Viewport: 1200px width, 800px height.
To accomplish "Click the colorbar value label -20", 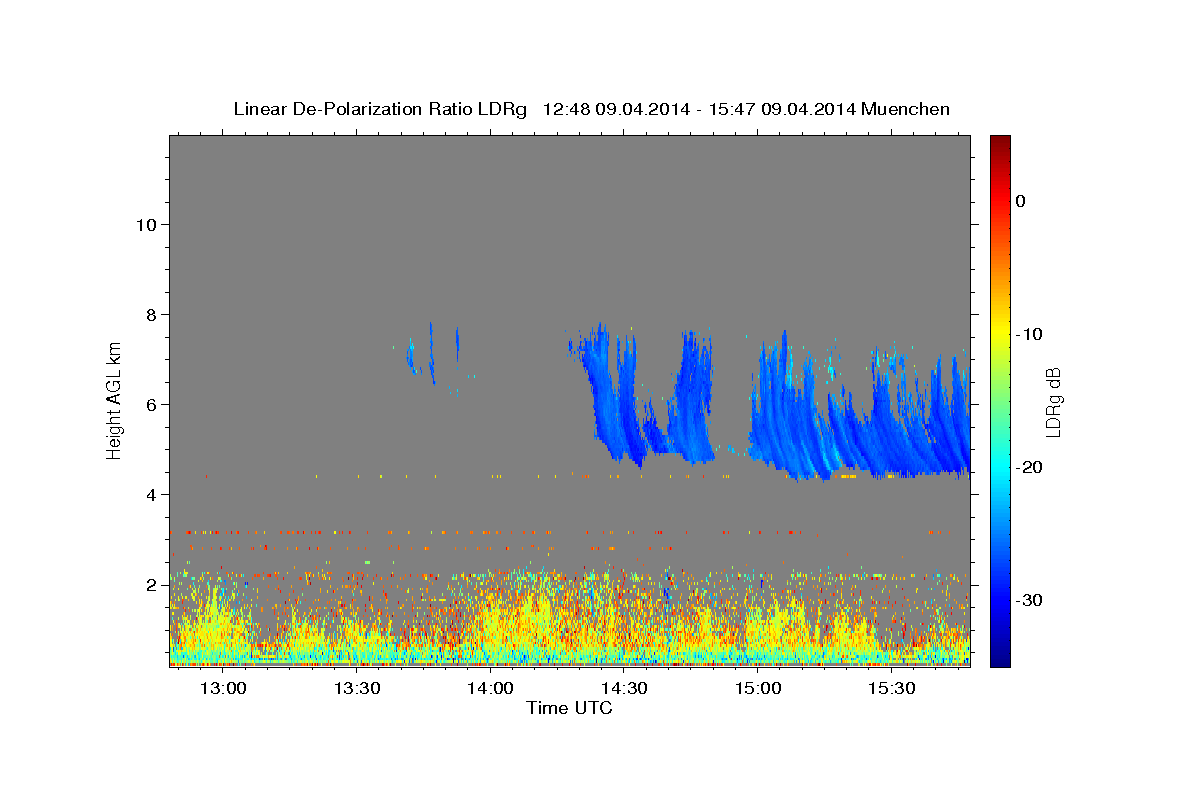I will click(x=1029, y=467).
